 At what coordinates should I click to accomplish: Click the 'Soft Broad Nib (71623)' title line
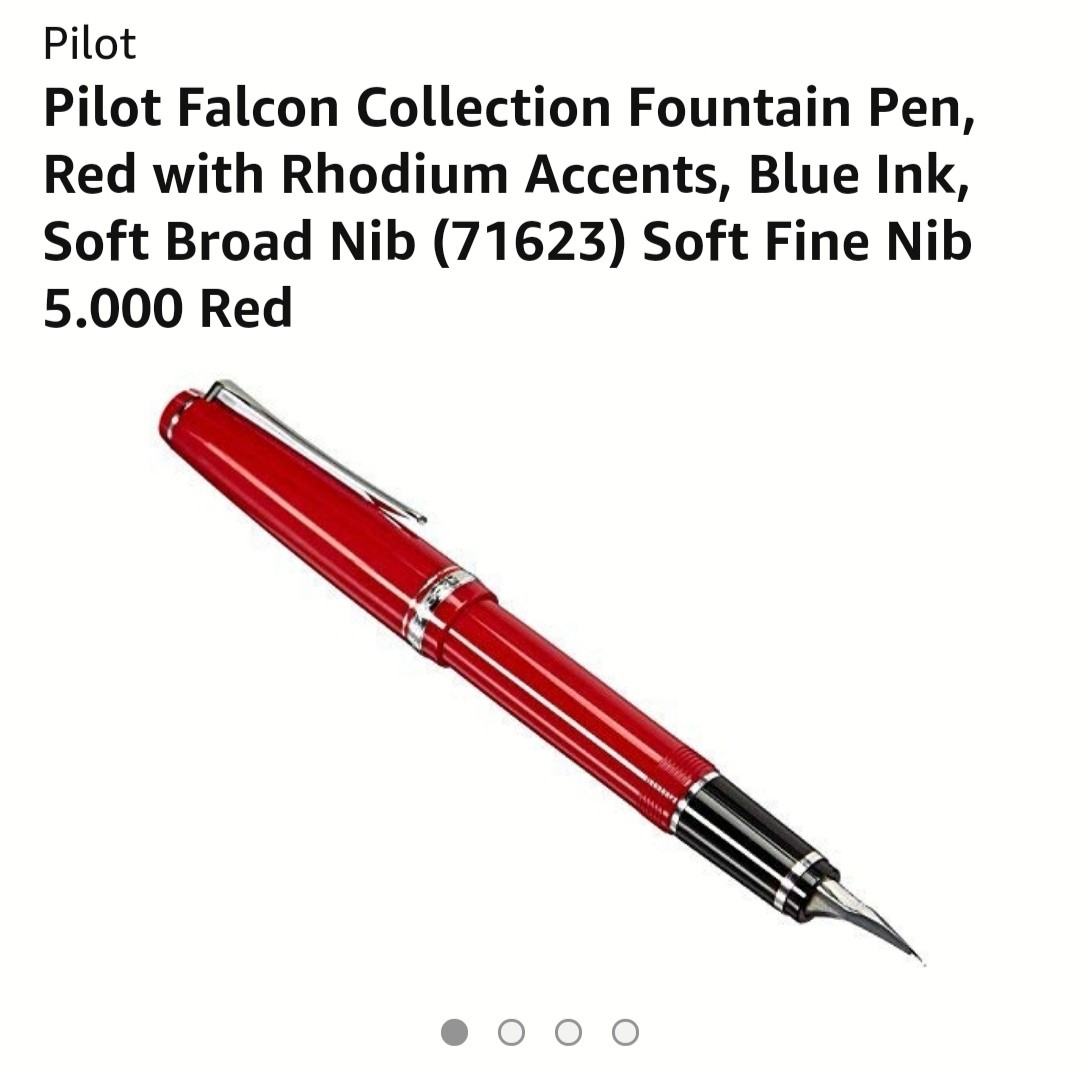coord(335,241)
